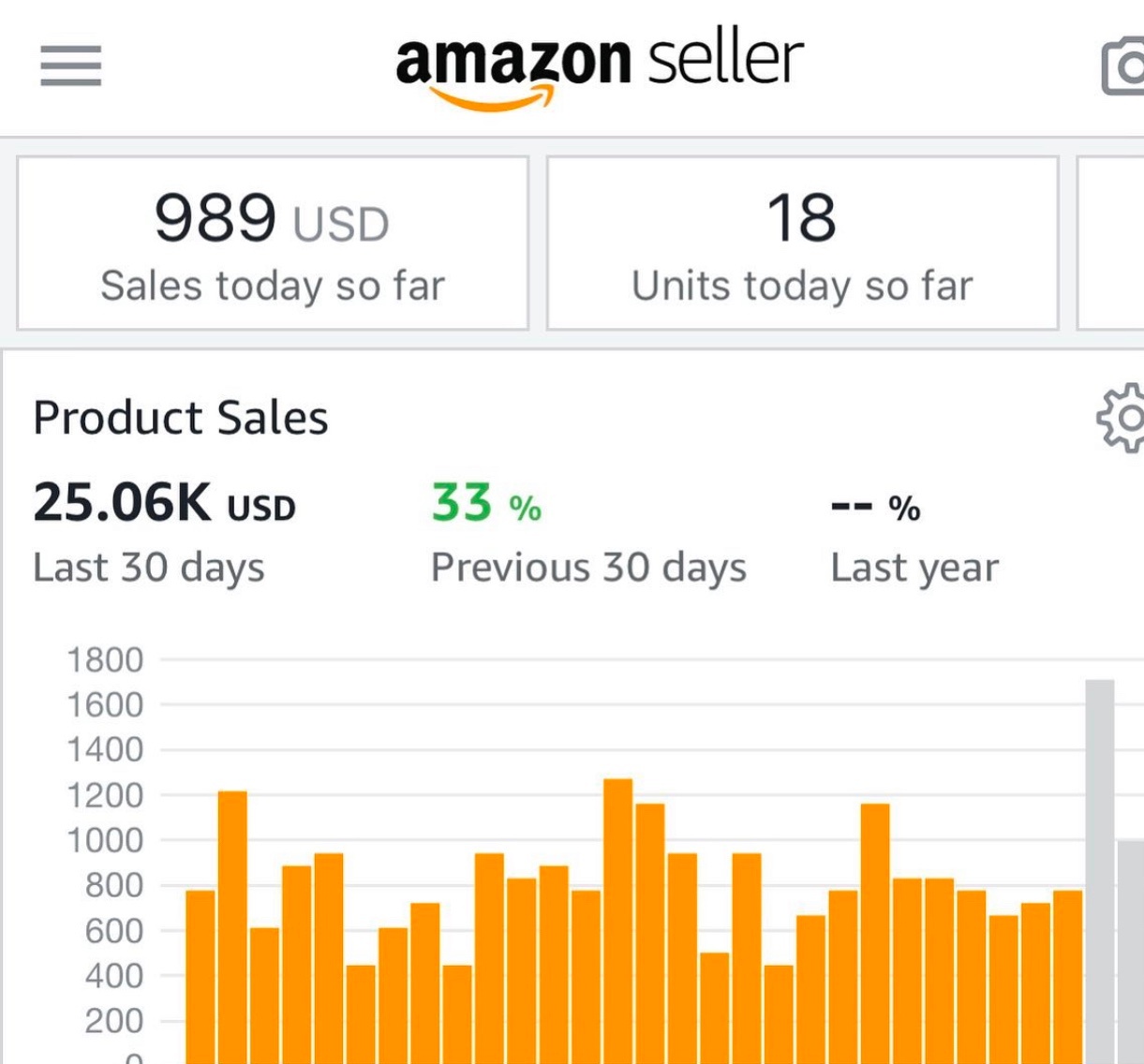Open the Sales today so far card
Screen dimensions: 1144x1064
pos(273,244)
